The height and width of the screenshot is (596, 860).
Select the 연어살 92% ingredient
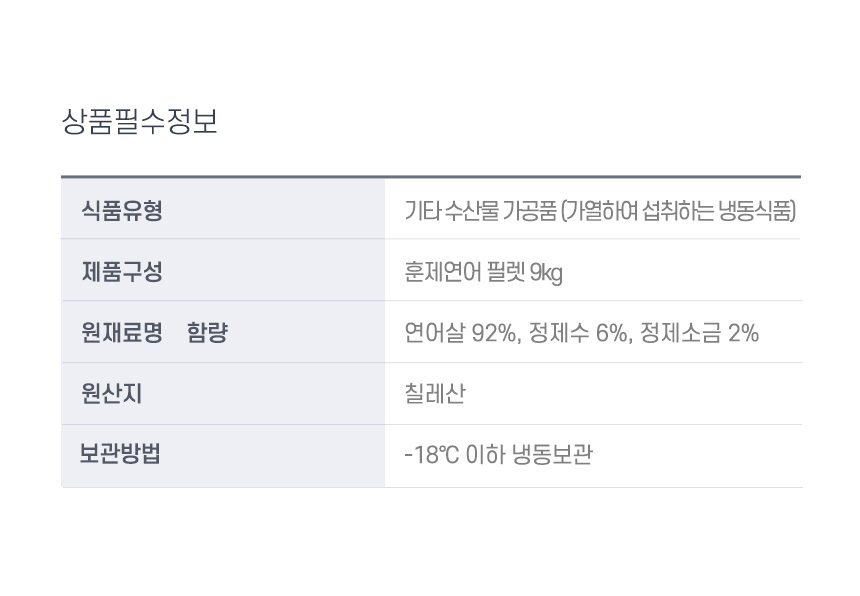click(462, 333)
